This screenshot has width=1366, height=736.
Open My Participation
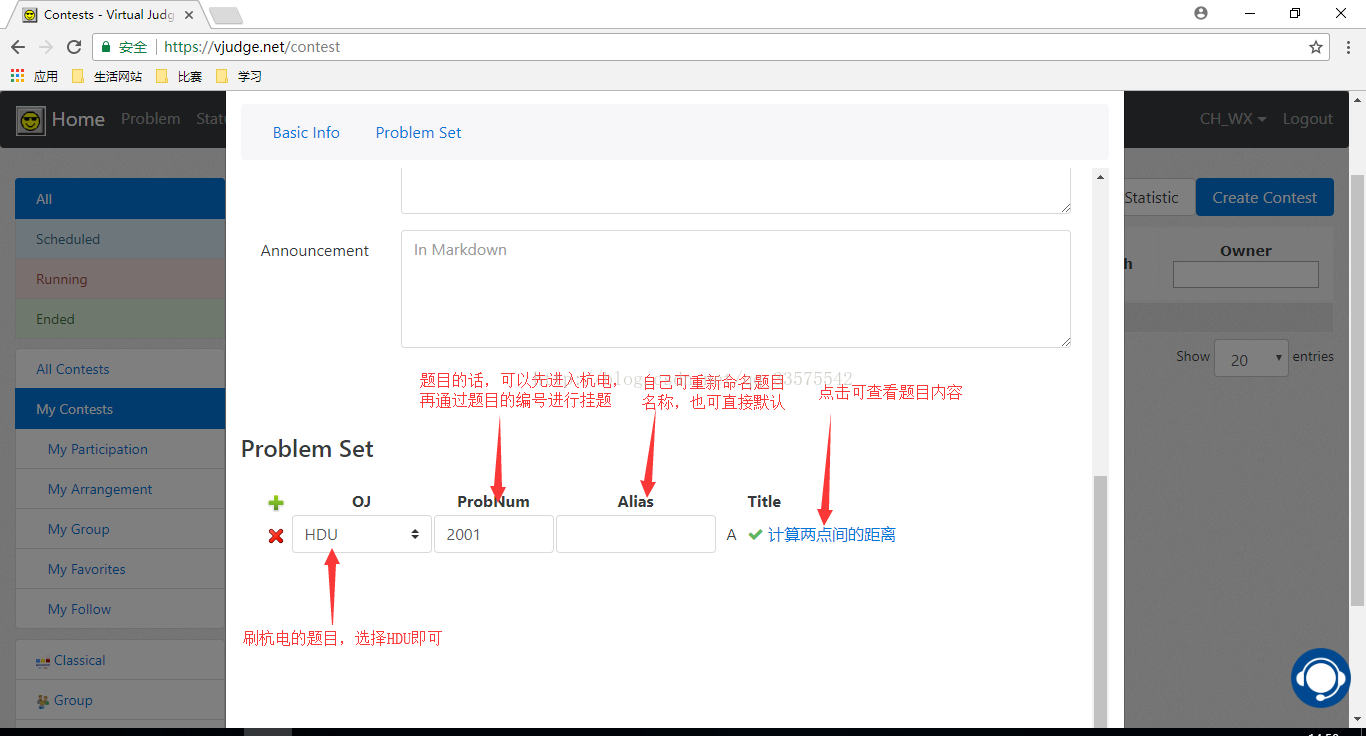click(x=120, y=449)
